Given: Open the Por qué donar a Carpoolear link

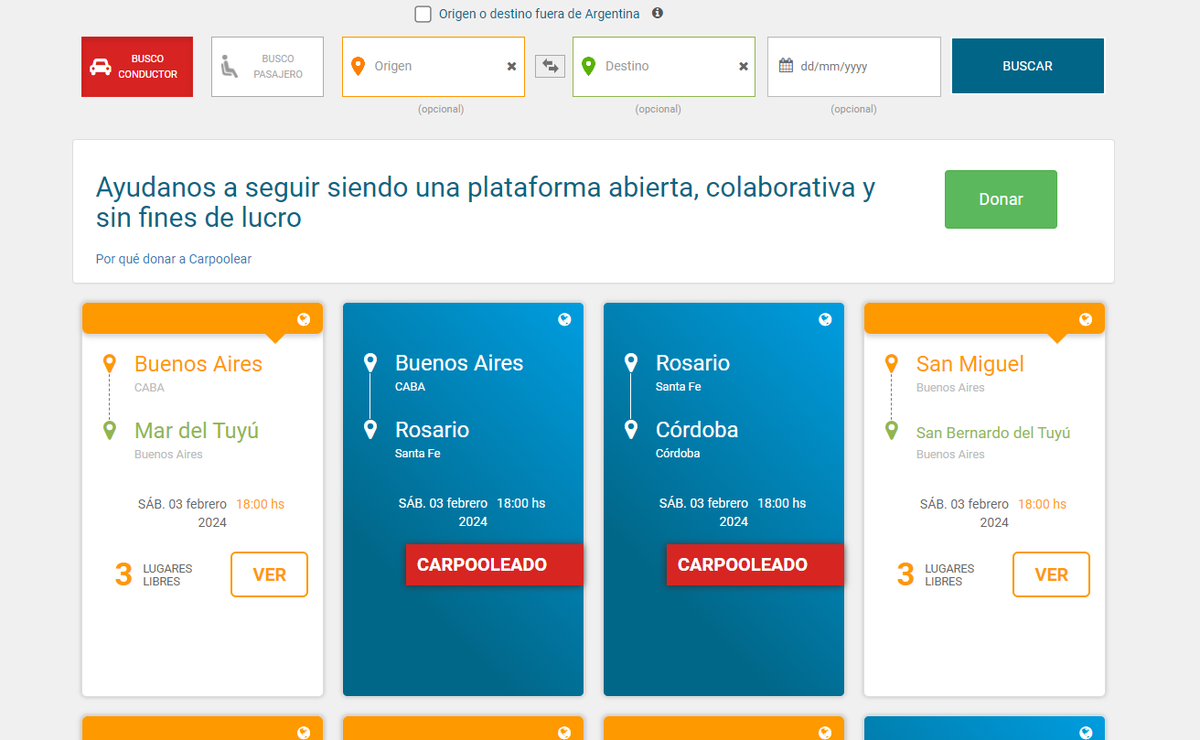Looking at the screenshot, I should click(174, 259).
